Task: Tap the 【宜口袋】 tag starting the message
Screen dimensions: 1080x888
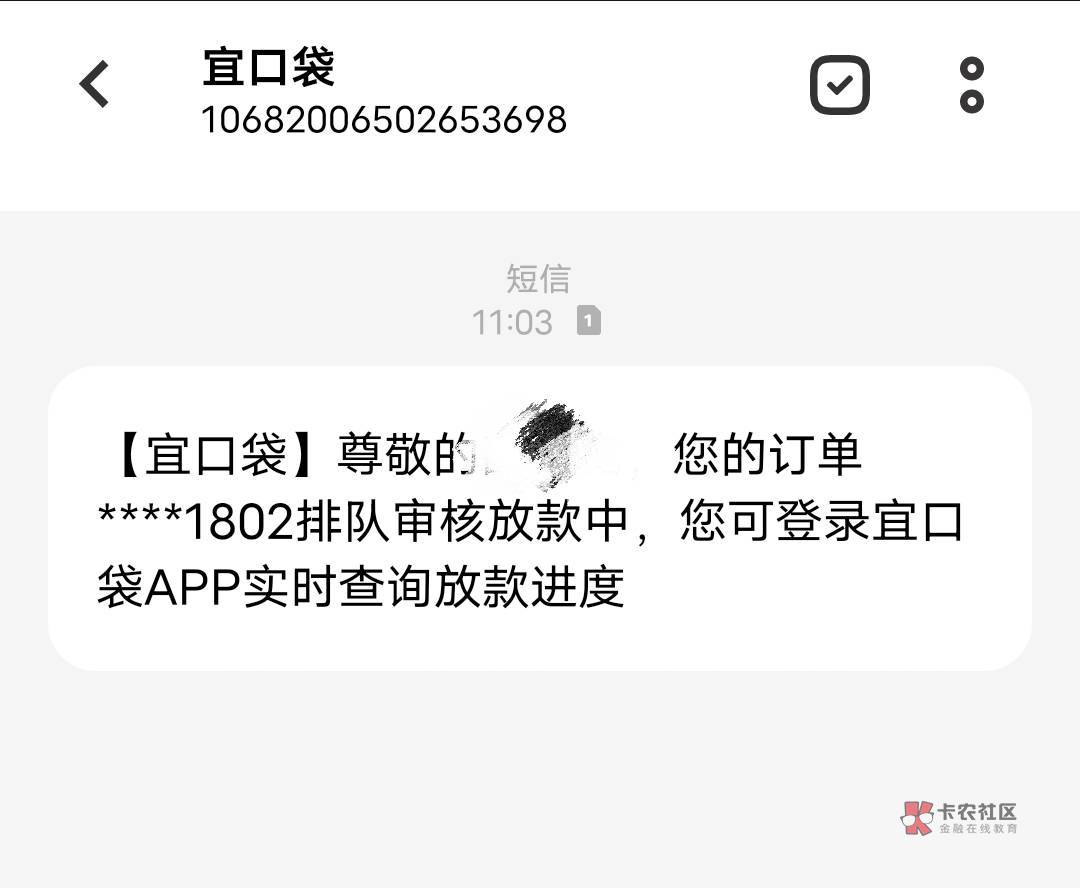Action: point(216,455)
